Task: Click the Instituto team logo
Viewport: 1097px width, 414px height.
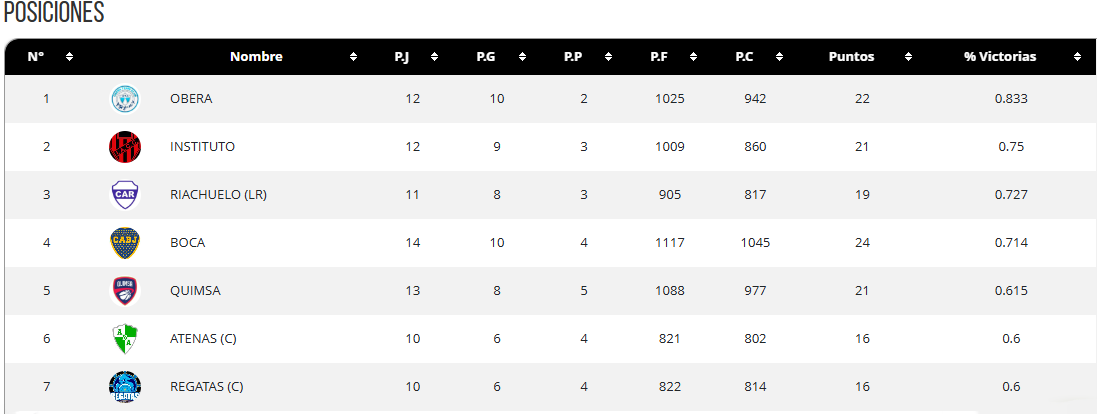Action: 125,147
